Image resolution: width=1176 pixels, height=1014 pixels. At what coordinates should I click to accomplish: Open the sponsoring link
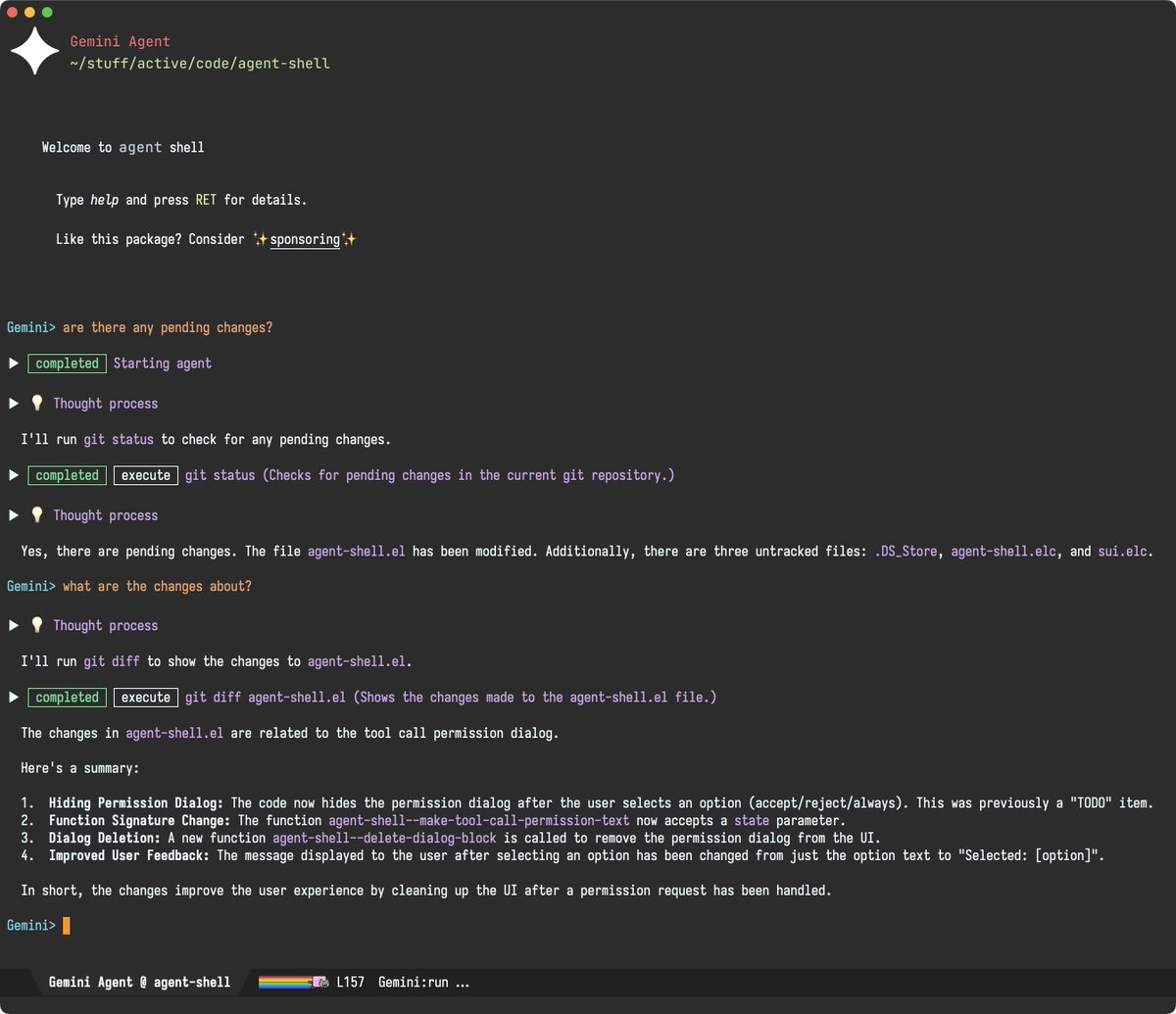pyautogui.click(x=305, y=239)
